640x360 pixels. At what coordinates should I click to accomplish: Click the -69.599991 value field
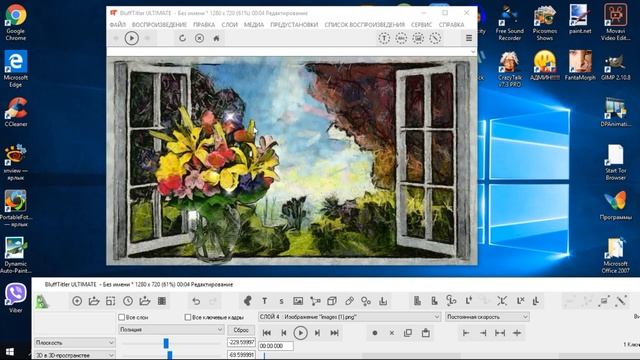coord(241,355)
